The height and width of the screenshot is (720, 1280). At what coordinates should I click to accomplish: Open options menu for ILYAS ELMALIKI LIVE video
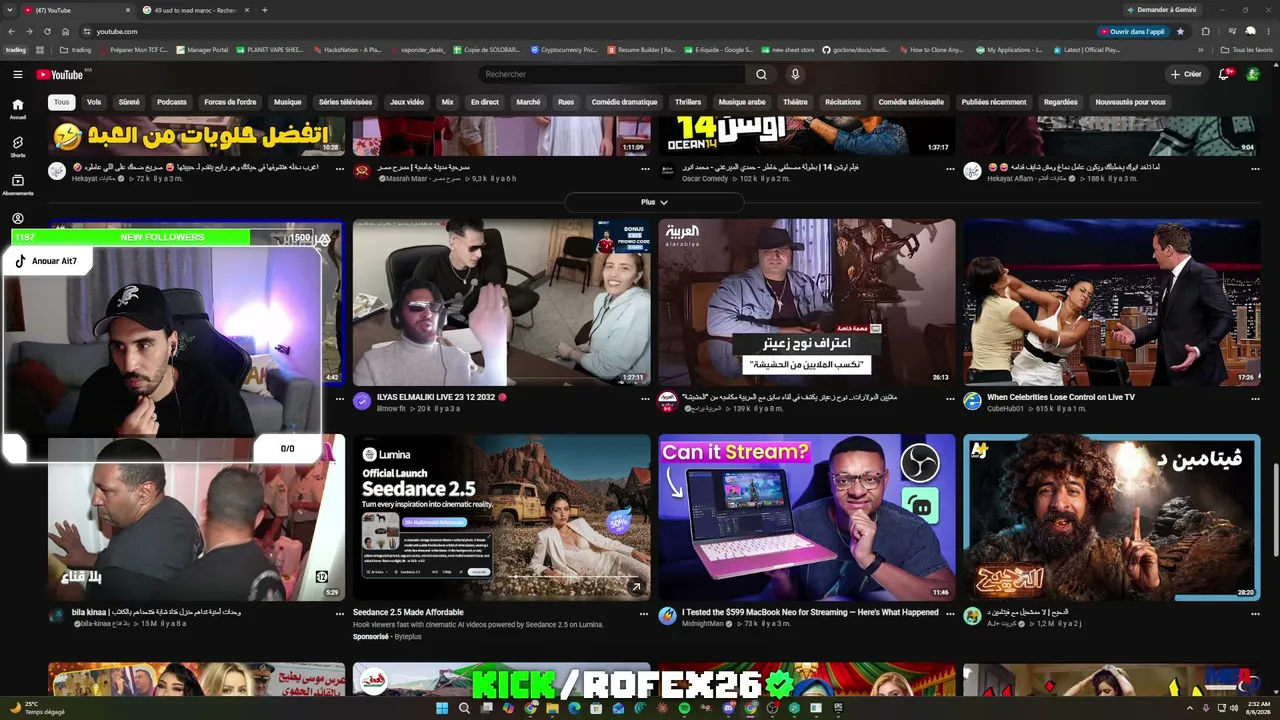(x=645, y=398)
